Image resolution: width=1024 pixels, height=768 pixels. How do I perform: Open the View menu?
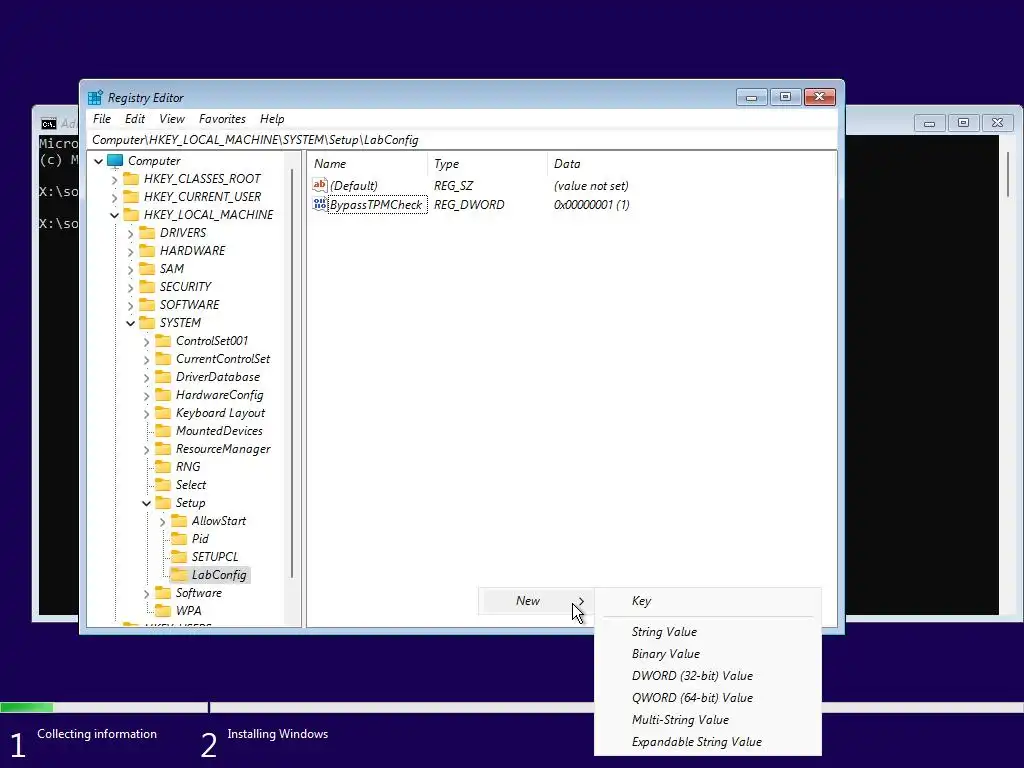coord(172,119)
